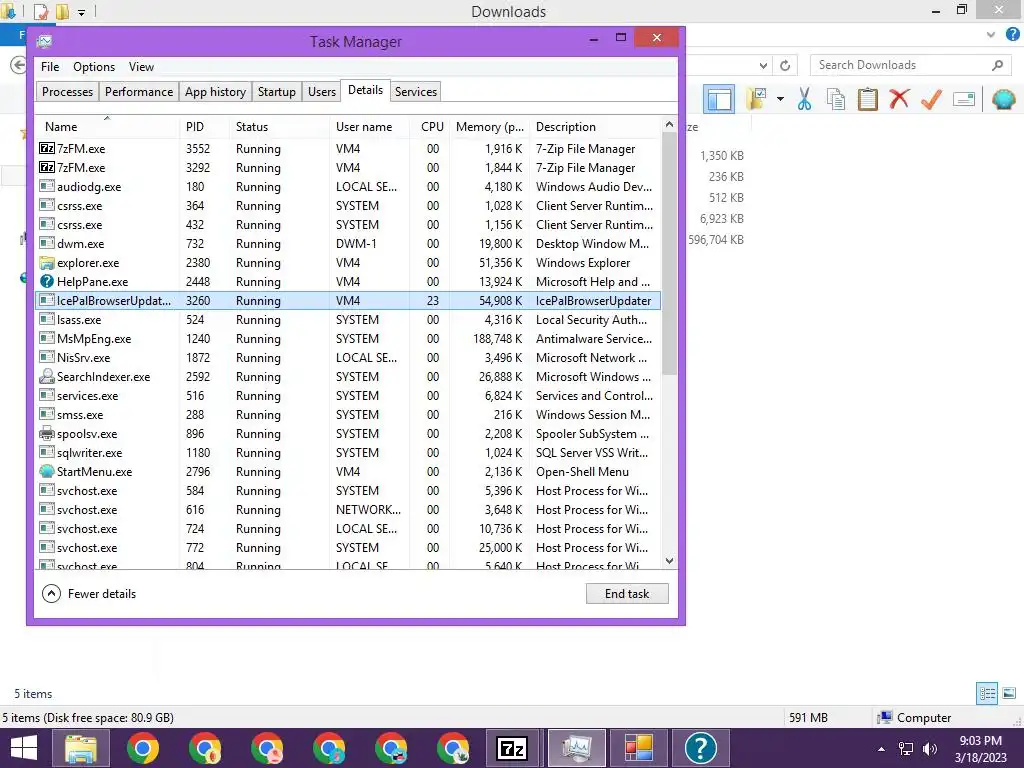
Task: Expand the ribbon chevron in the Downloads window
Action: click(x=991, y=35)
